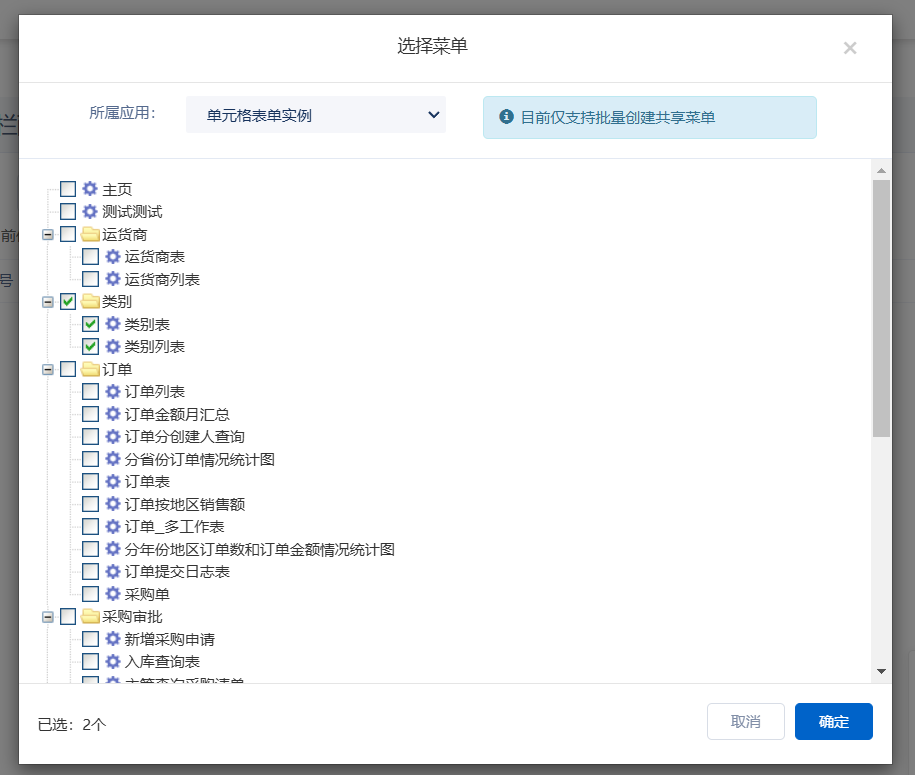Click the gear icon beside 订单_多工作表
This screenshot has width=915, height=775.
tap(113, 526)
